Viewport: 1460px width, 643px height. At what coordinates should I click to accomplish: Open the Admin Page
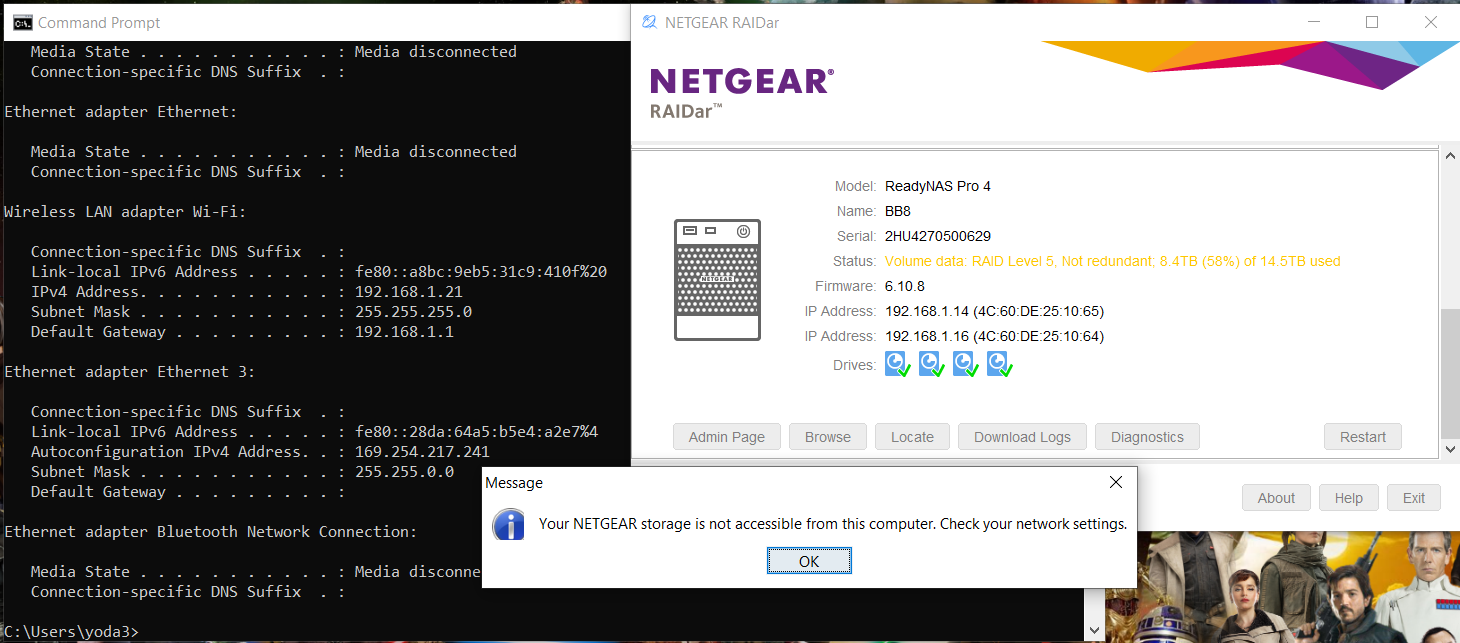coord(726,436)
